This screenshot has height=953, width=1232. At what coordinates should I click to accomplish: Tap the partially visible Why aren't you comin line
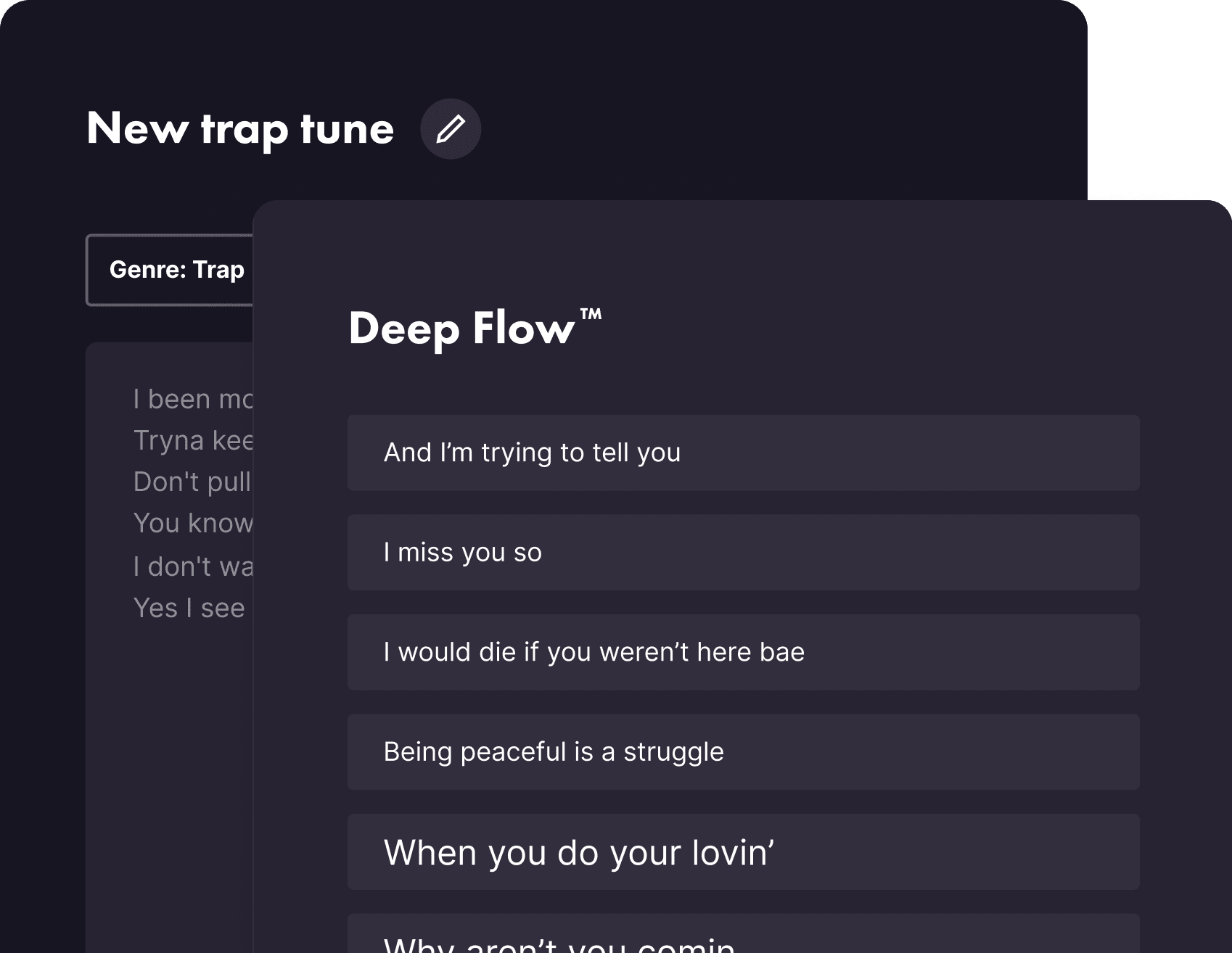tap(742, 939)
